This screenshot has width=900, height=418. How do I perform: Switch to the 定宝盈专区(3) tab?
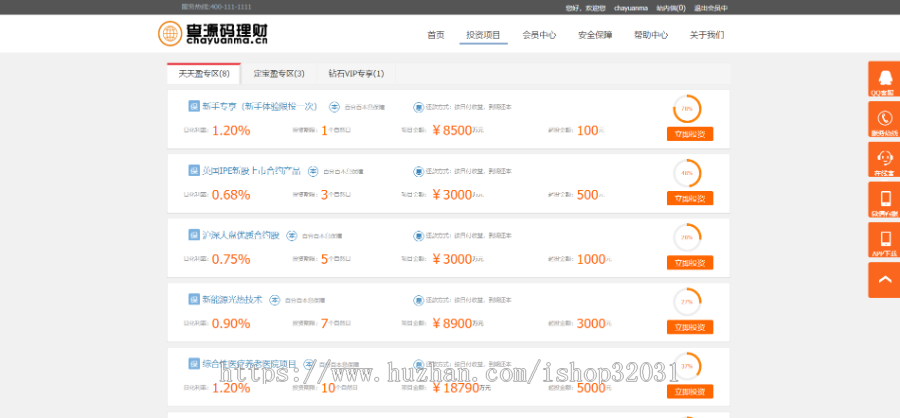click(x=279, y=73)
